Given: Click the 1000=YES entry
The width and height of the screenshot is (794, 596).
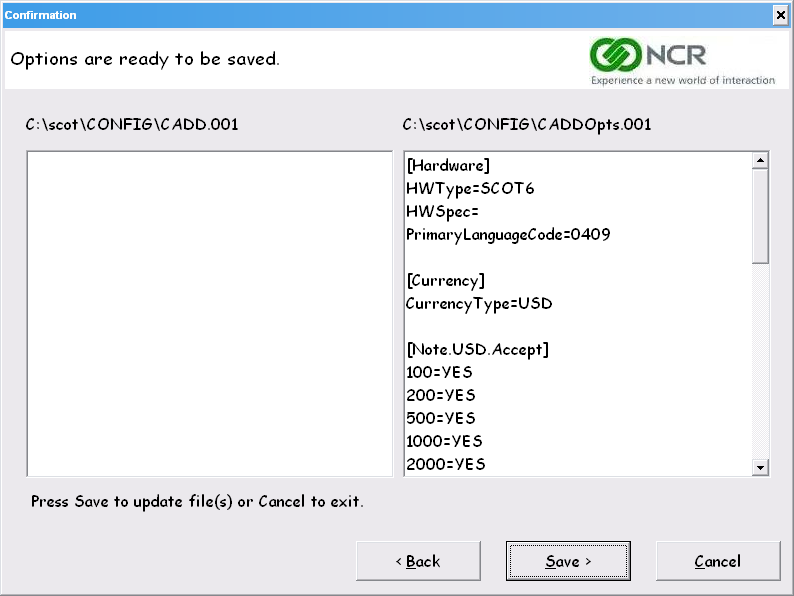Looking at the screenshot, I should coord(444,441).
